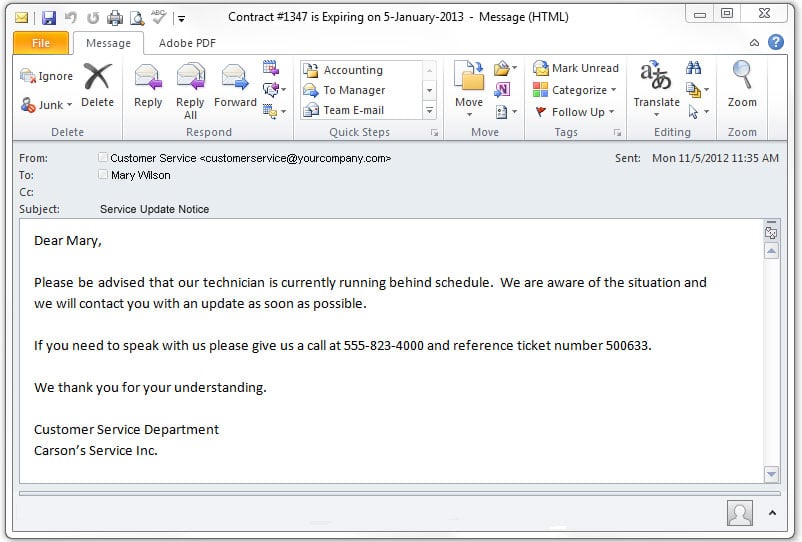
Task: Expand the Quick Steps gallery list
Action: [x=430, y=110]
